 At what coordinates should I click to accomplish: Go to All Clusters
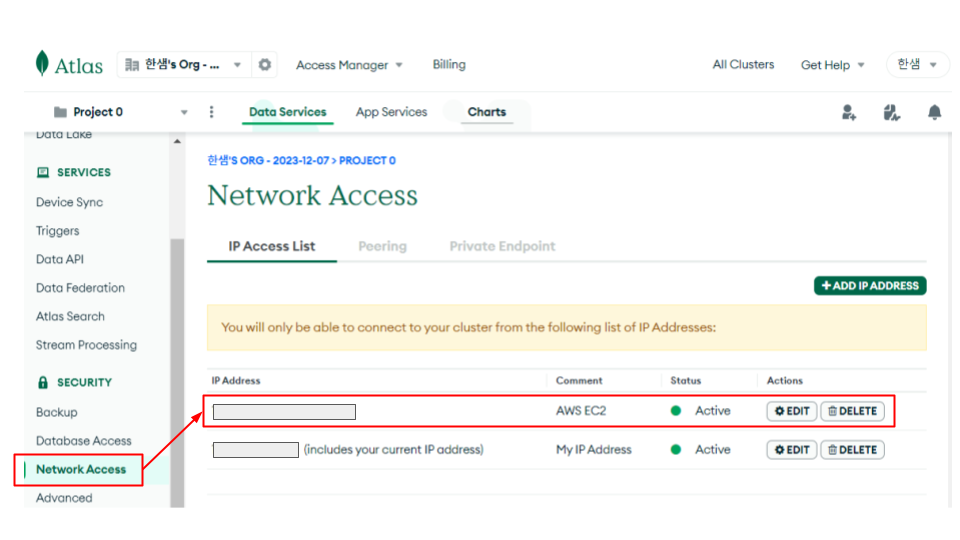pyautogui.click(x=743, y=64)
